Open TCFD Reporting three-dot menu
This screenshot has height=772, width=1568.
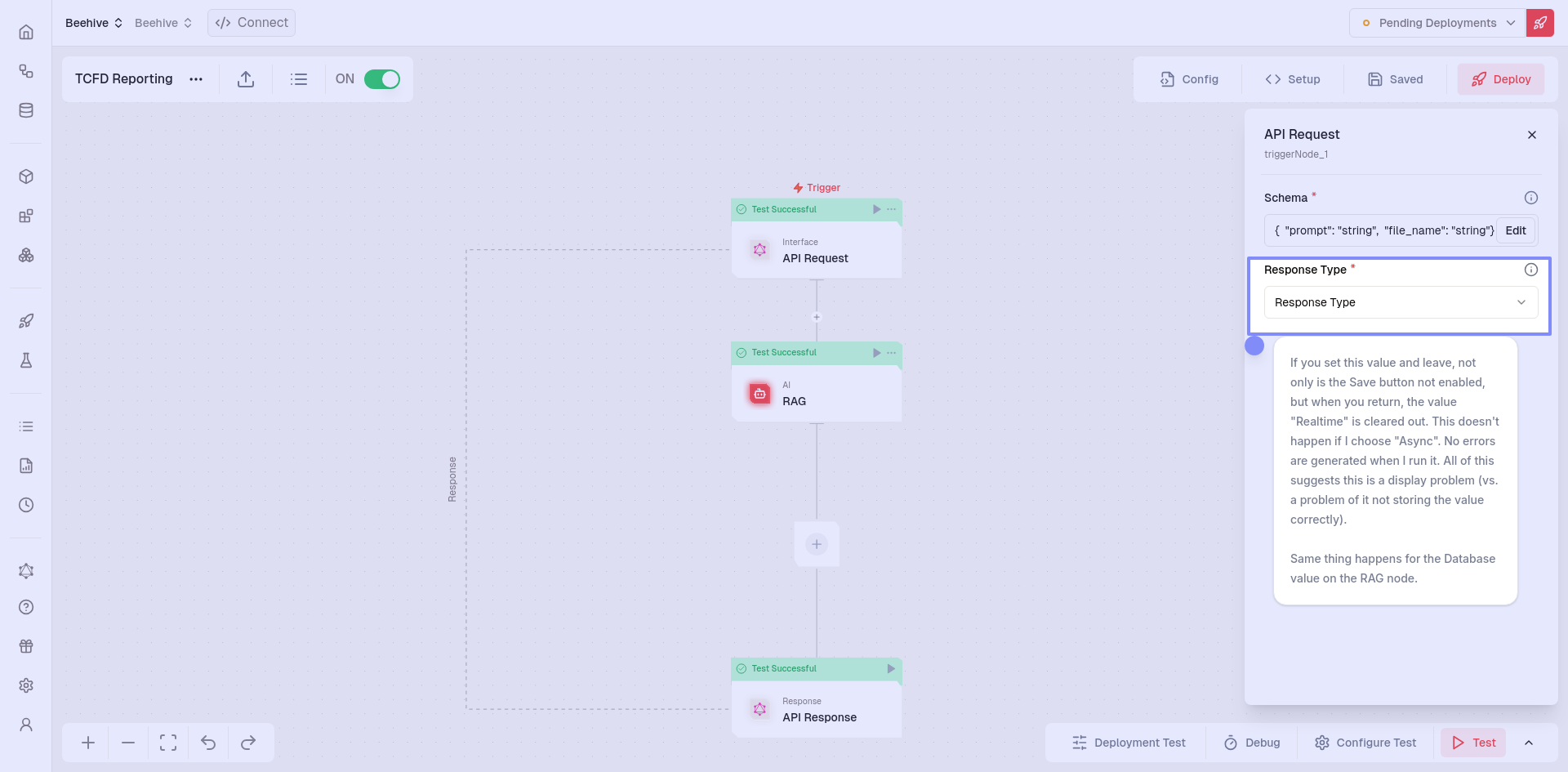(196, 79)
